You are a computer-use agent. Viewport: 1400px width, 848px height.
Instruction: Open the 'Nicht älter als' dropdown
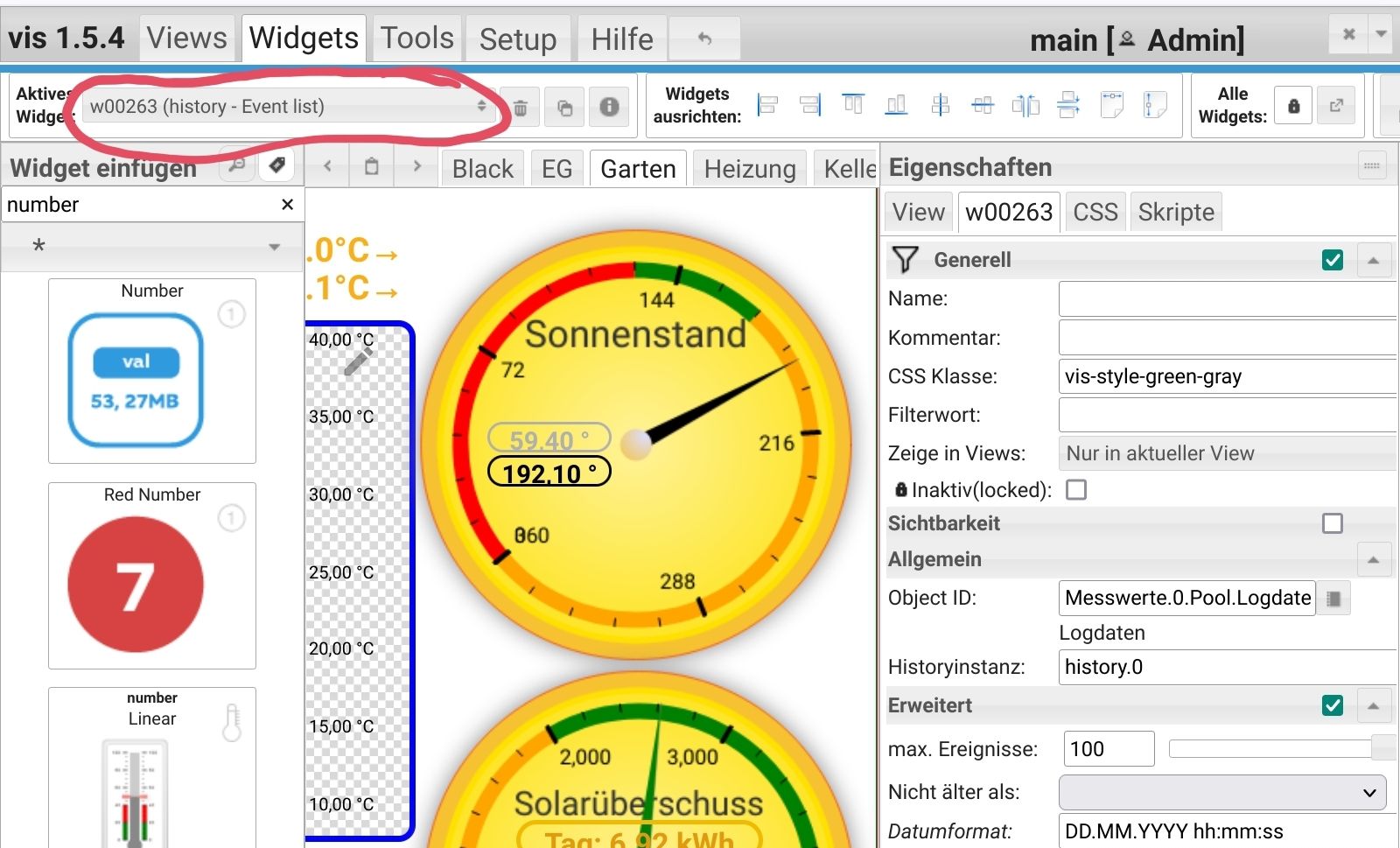(1221, 793)
